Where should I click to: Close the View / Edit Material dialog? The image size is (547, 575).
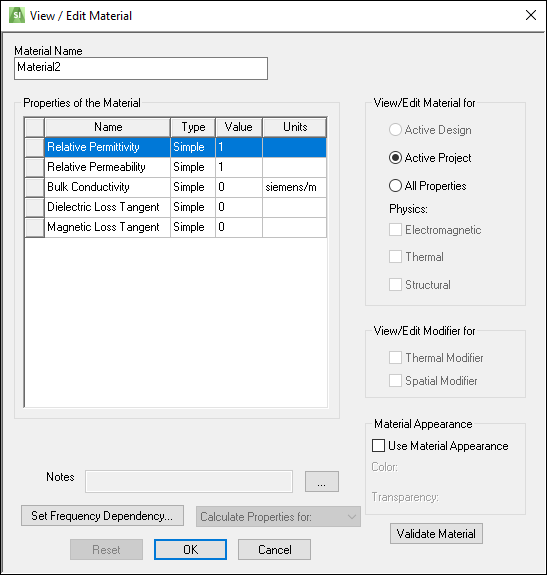click(x=531, y=15)
